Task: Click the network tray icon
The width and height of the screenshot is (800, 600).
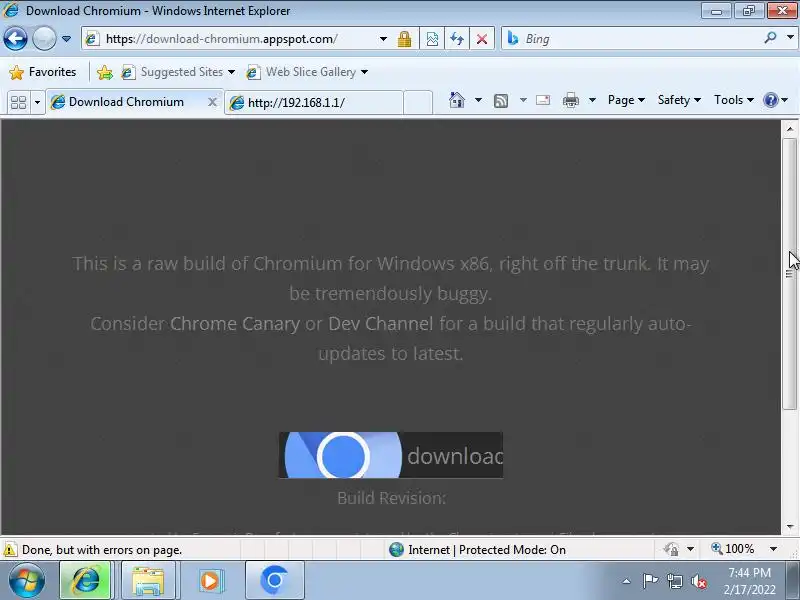Action: tap(674, 581)
